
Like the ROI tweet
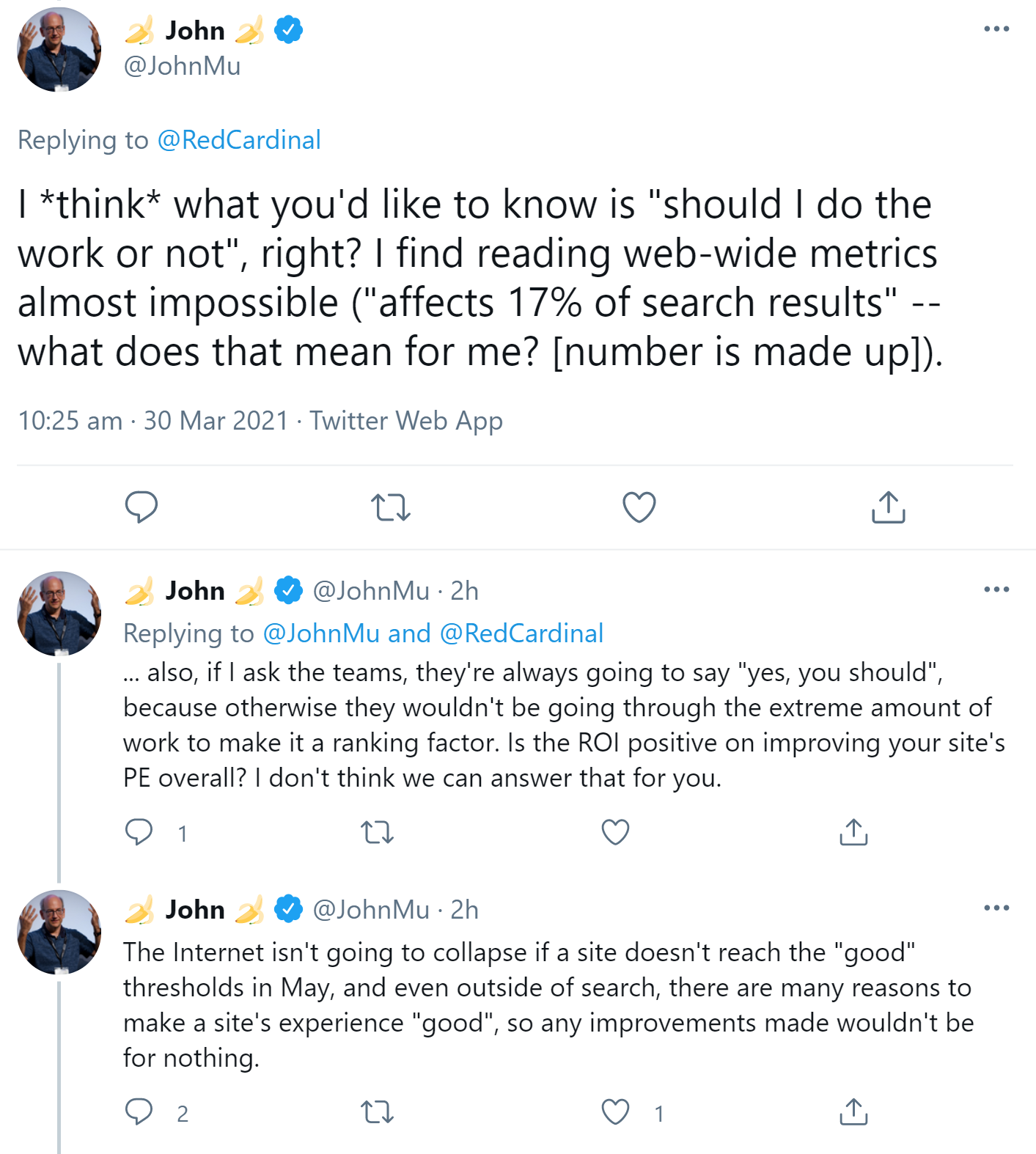click(x=614, y=831)
